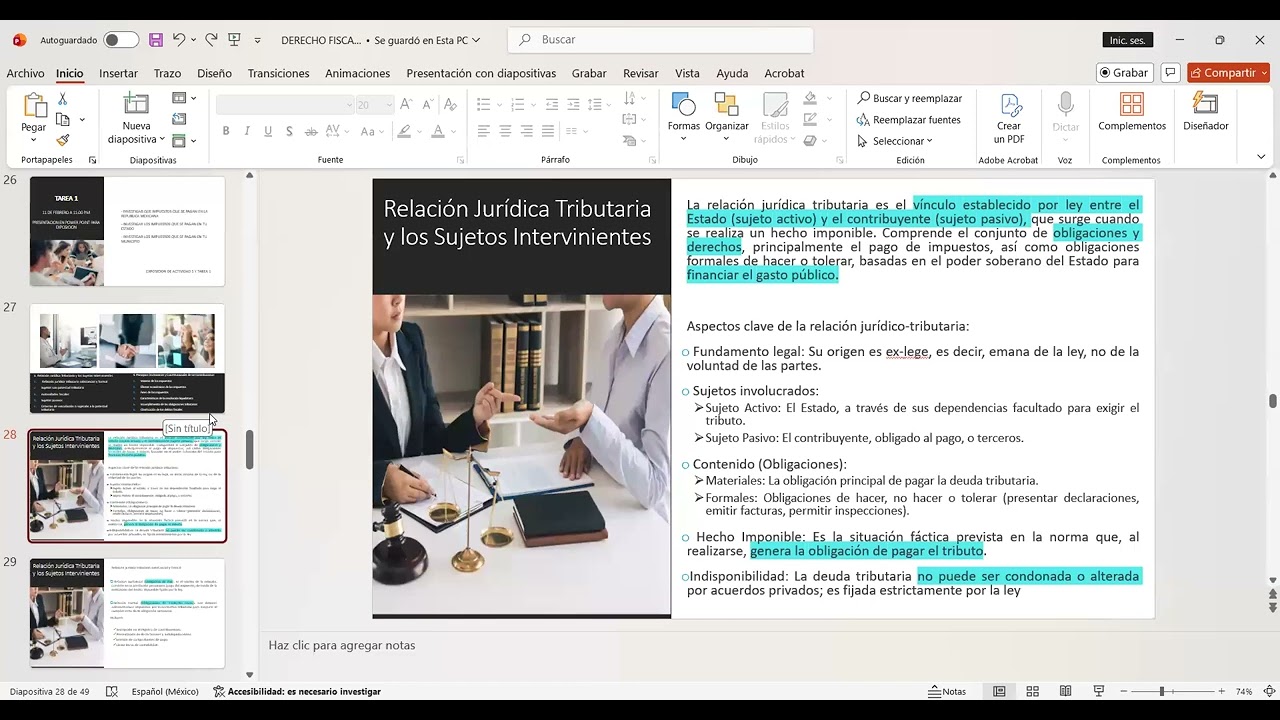This screenshot has height=720, width=1280.
Task: Click the bullets list icon
Action: (484, 104)
